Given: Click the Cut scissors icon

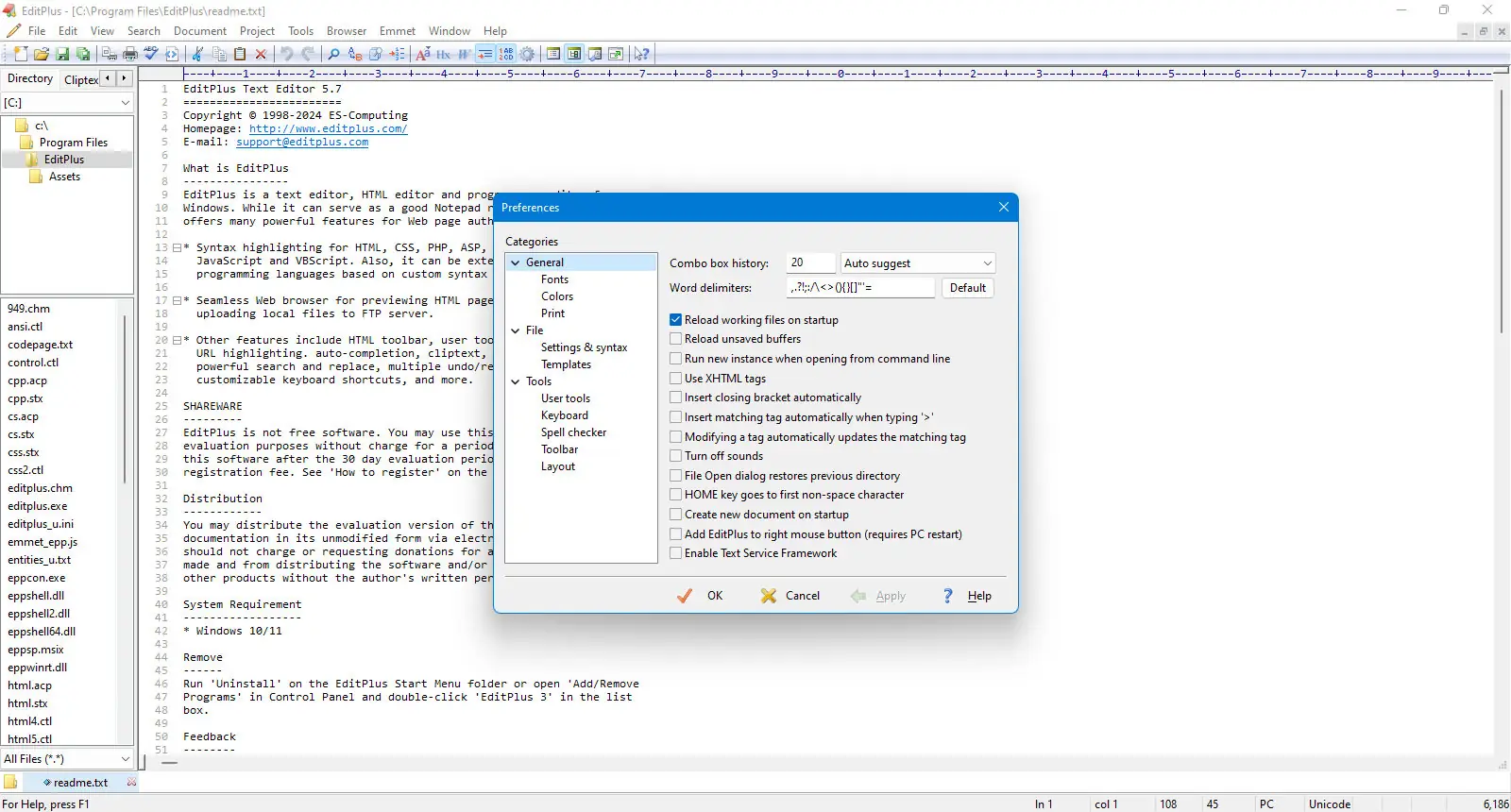Looking at the screenshot, I should [x=197, y=54].
